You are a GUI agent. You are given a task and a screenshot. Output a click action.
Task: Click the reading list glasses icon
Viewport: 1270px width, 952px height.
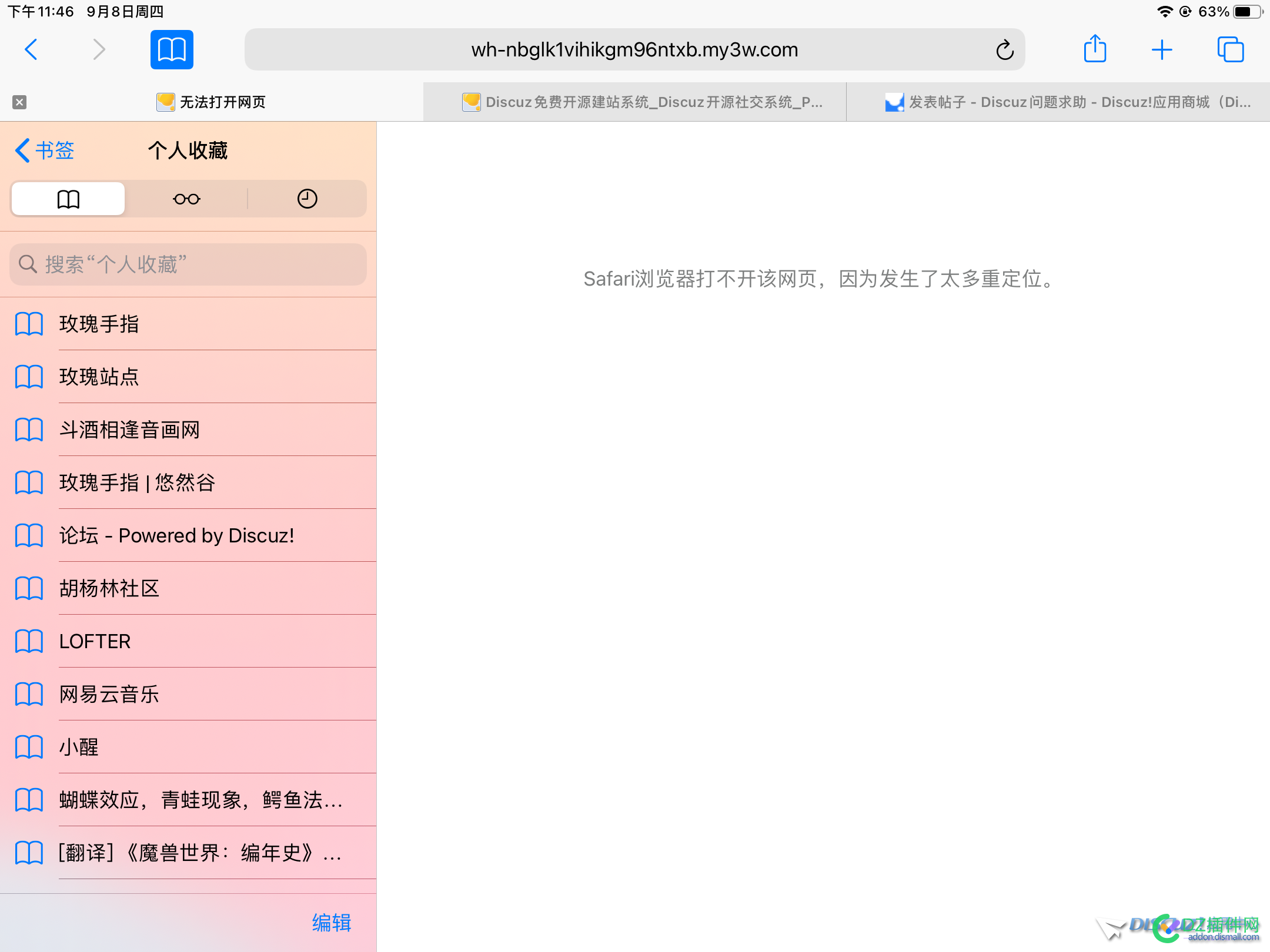pyautogui.click(x=187, y=198)
